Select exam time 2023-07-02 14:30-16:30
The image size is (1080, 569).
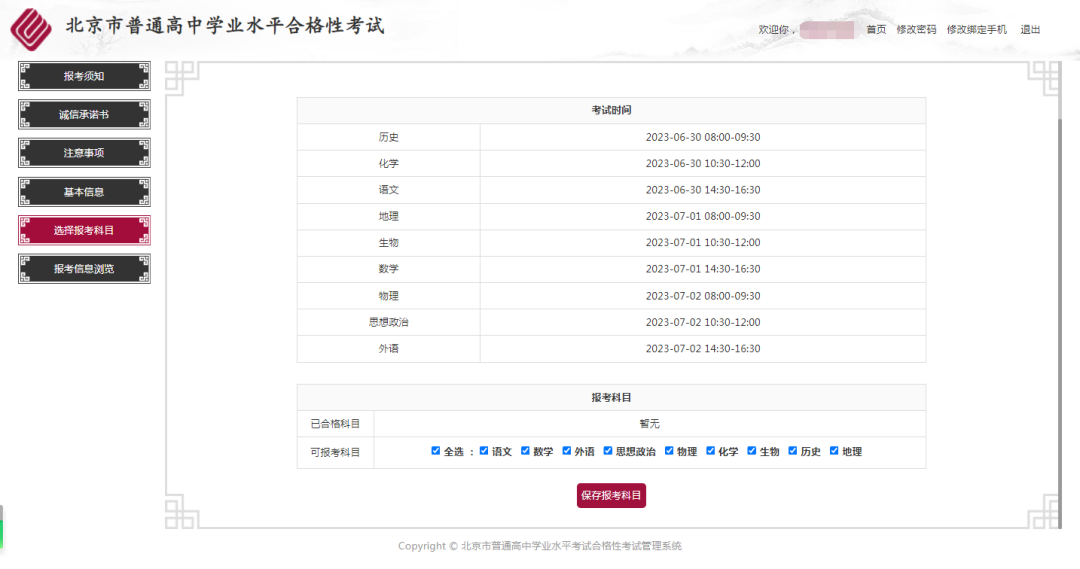(x=703, y=349)
